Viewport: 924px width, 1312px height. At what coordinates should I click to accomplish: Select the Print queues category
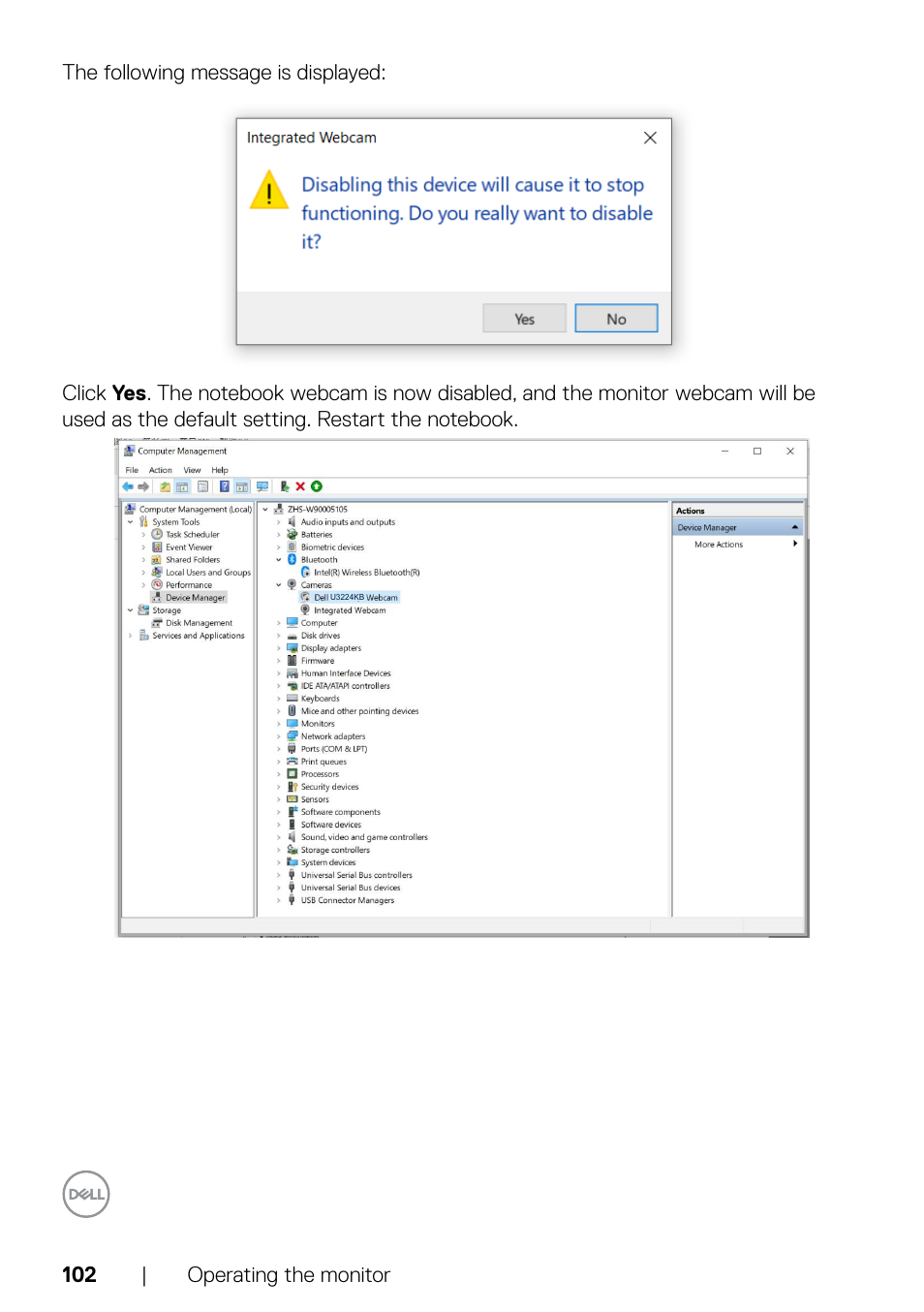pos(323,762)
